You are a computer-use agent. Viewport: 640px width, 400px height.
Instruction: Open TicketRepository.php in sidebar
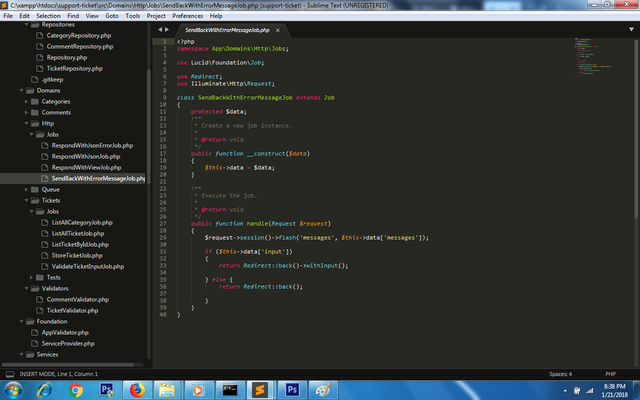(74, 69)
